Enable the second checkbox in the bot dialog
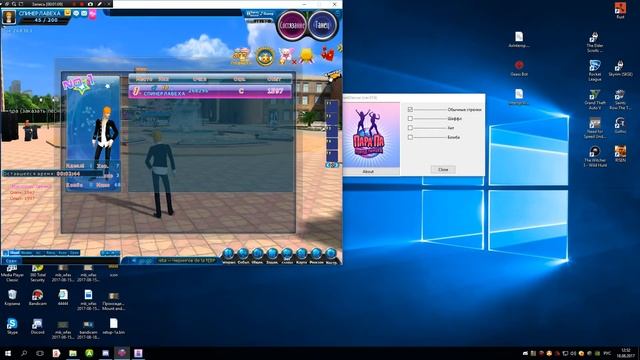The height and width of the screenshot is (360, 640). click(410, 118)
